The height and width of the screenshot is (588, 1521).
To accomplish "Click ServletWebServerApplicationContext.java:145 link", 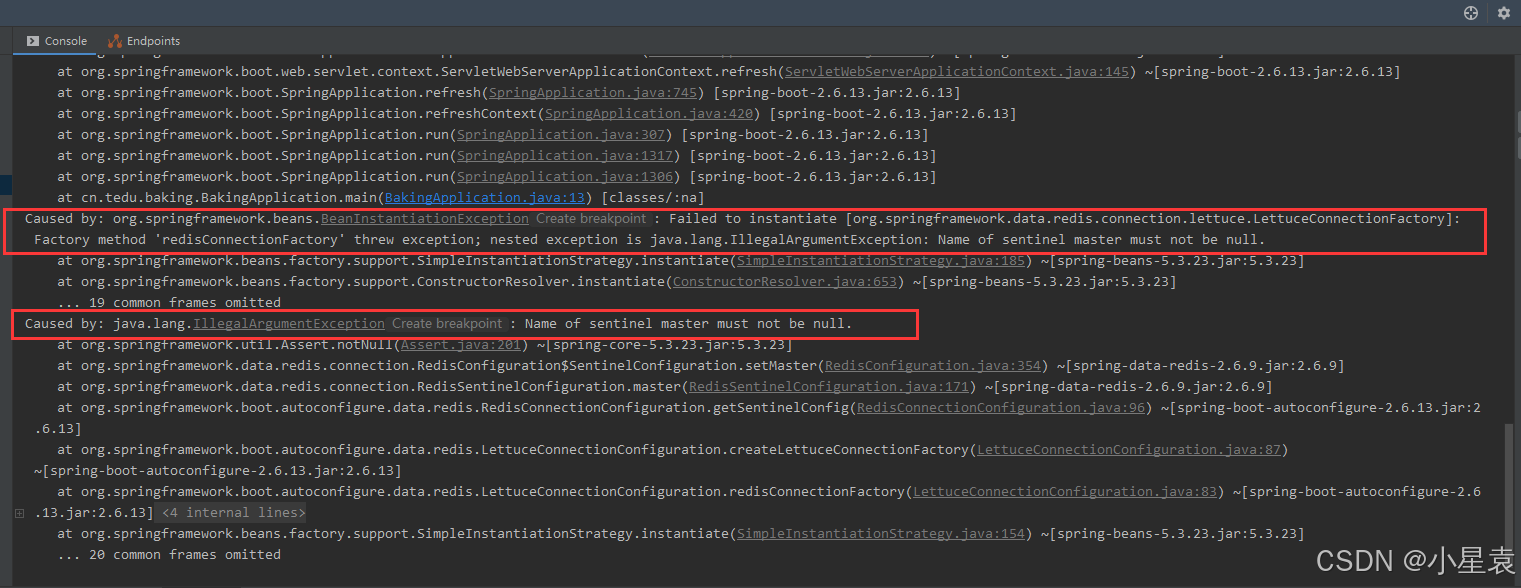I will point(959,72).
